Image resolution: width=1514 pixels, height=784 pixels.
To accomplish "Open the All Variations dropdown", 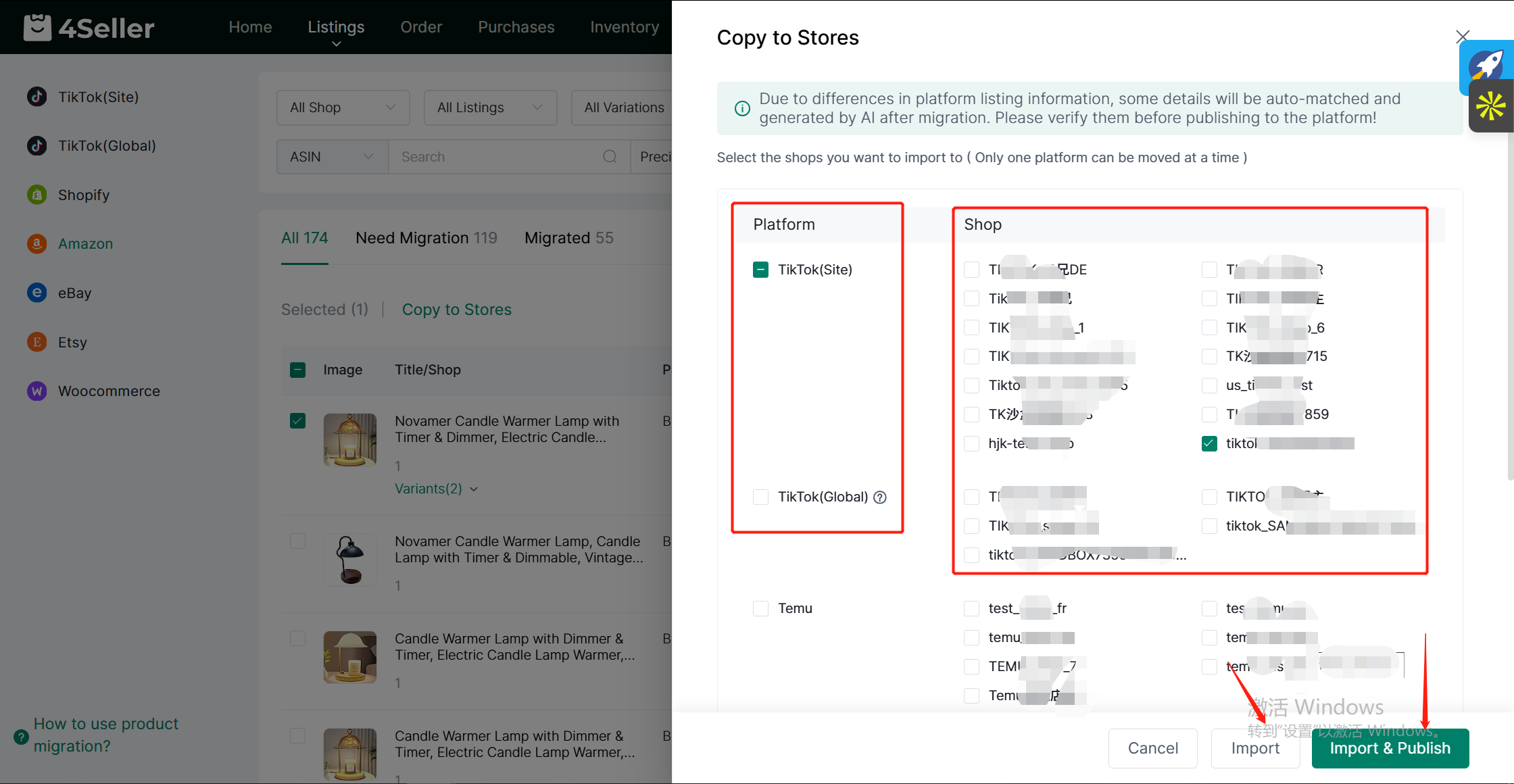I will (x=622, y=107).
